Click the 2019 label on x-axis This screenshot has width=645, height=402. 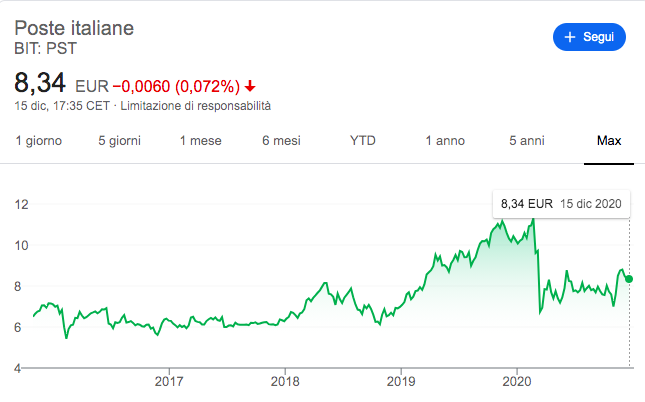point(401,381)
